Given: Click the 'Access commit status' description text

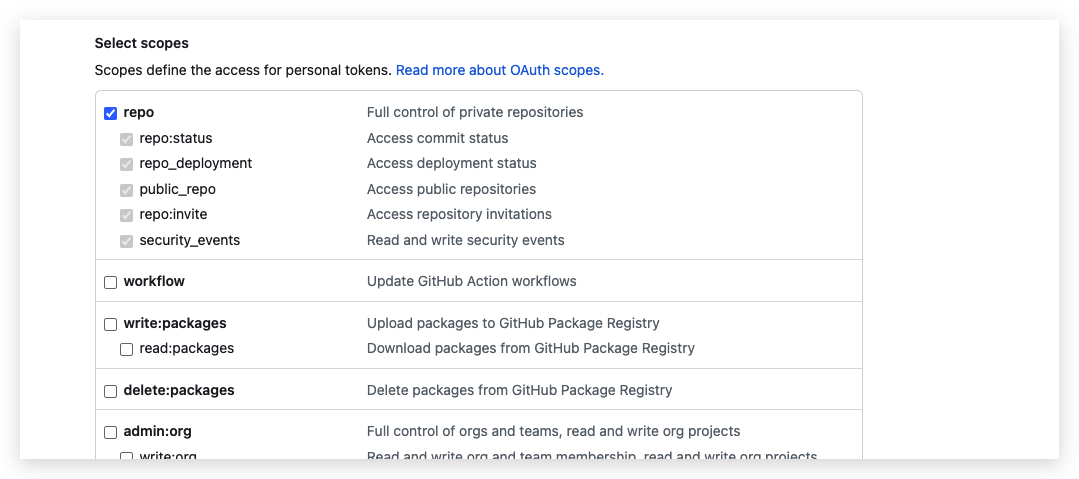Looking at the screenshot, I should pos(437,138).
